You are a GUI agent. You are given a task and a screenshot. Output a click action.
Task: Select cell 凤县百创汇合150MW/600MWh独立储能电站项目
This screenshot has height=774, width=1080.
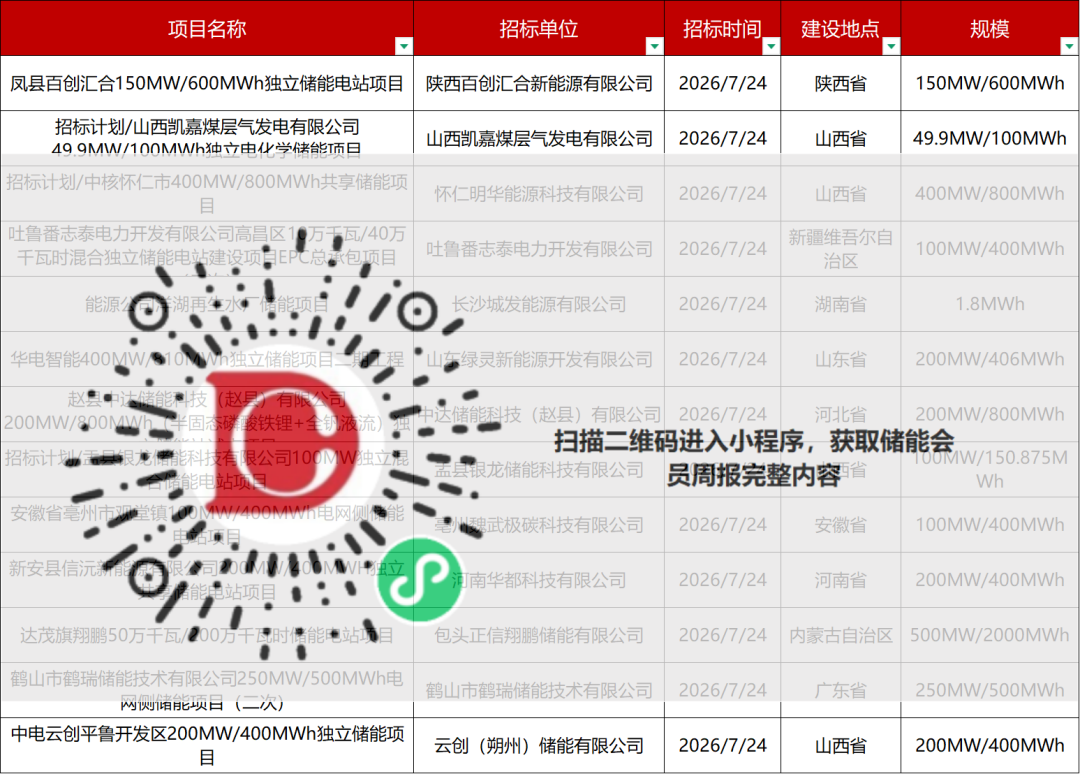(207, 83)
